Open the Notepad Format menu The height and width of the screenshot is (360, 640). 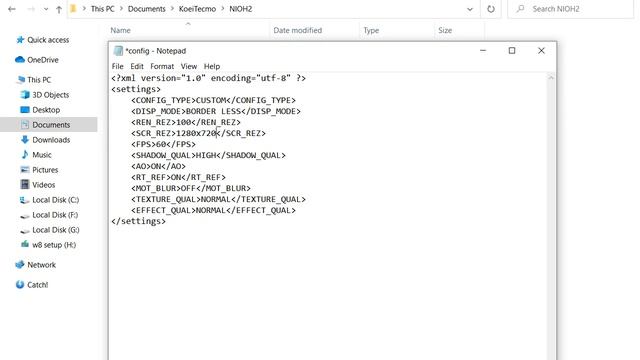(x=162, y=66)
